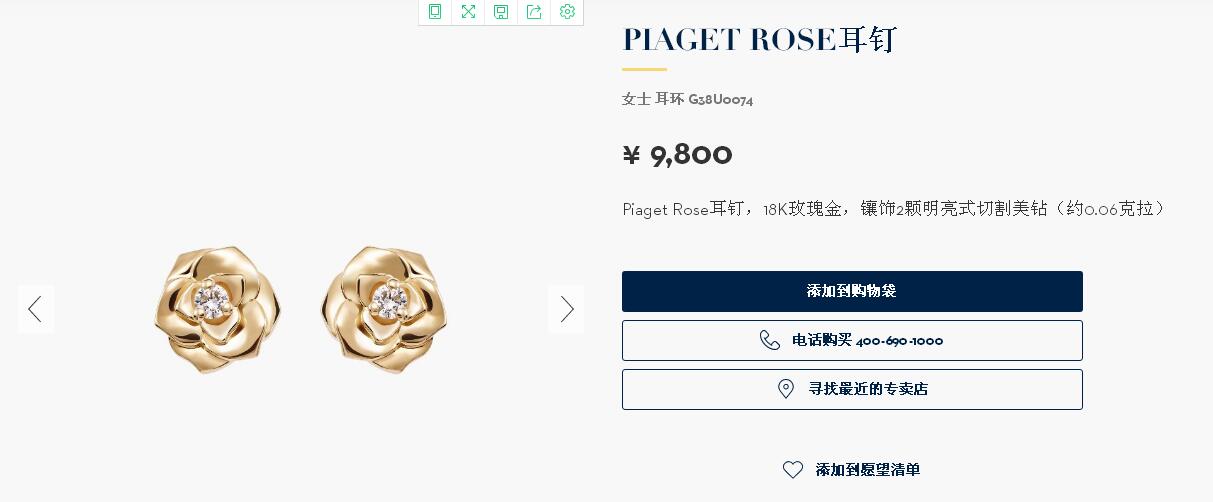Click the fullscreen expand arrows icon

pos(468,12)
